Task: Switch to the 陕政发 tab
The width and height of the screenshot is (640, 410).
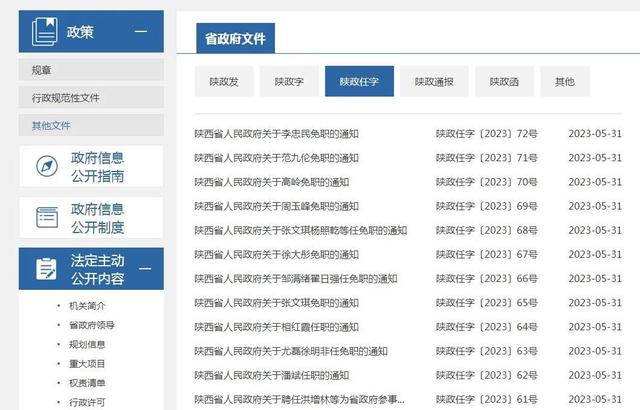Action: [224, 82]
